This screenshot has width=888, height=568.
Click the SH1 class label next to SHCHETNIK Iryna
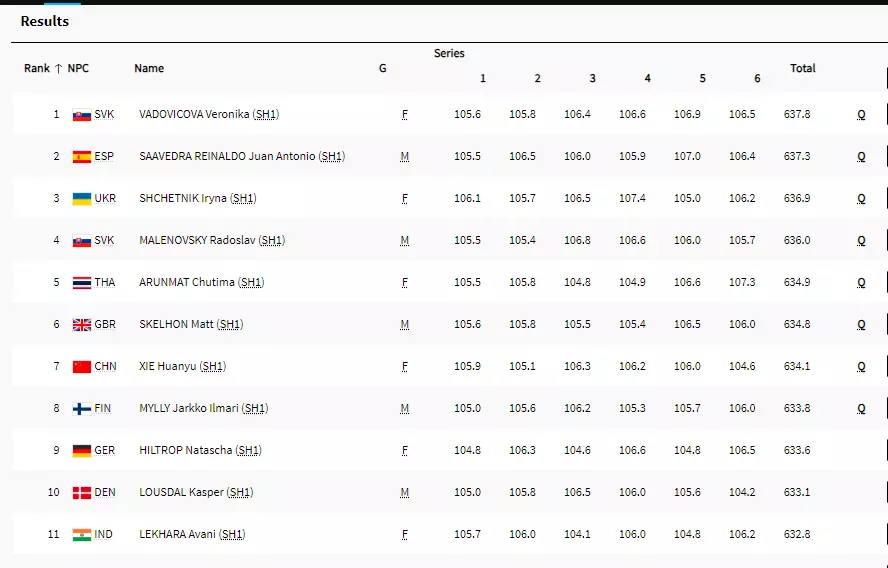(243, 199)
